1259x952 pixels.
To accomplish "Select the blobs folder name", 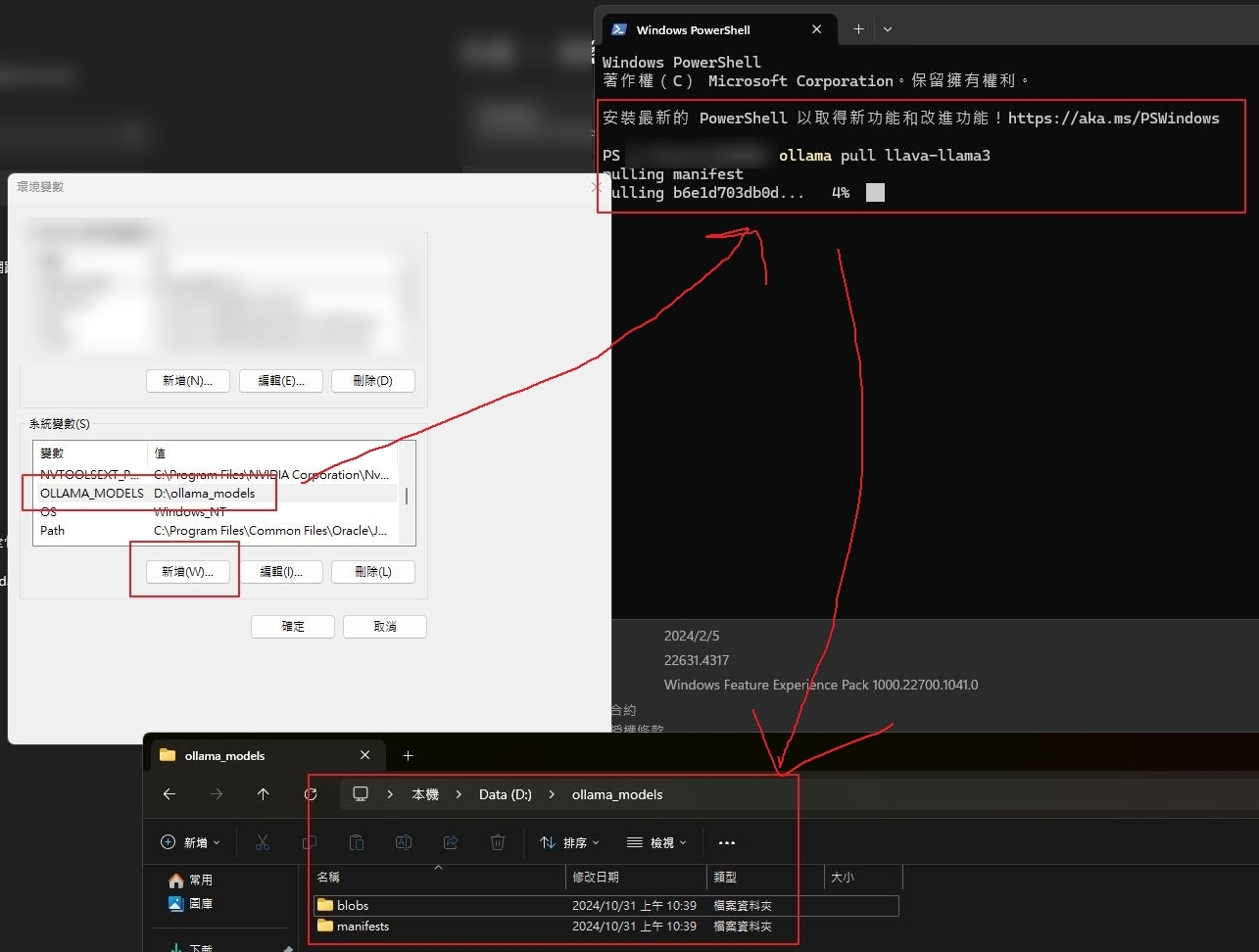I will click(353, 905).
